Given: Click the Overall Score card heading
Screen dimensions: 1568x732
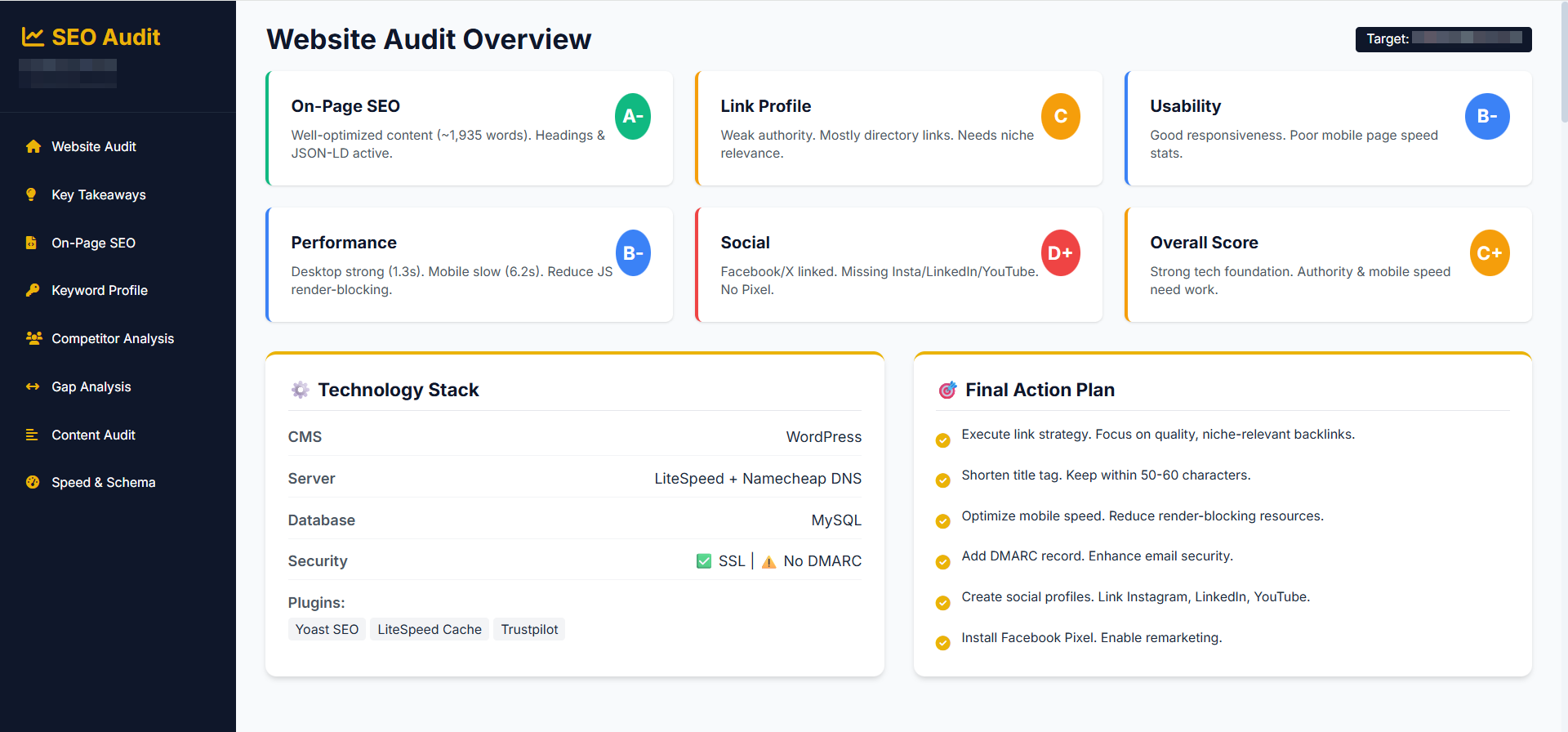Looking at the screenshot, I should 1204,243.
